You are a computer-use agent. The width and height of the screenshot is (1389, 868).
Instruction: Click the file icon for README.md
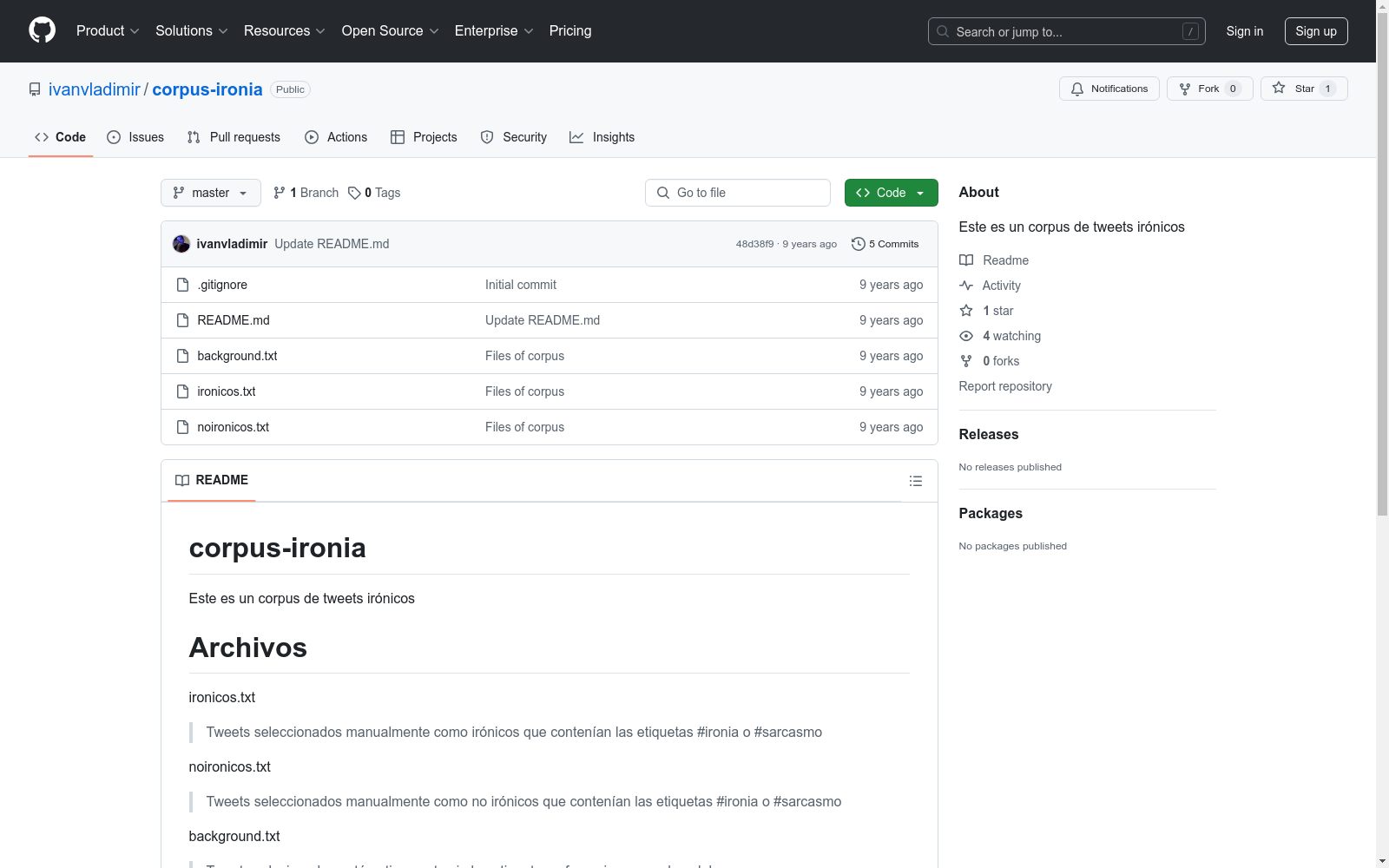pyautogui.click(x=182, y=320)
